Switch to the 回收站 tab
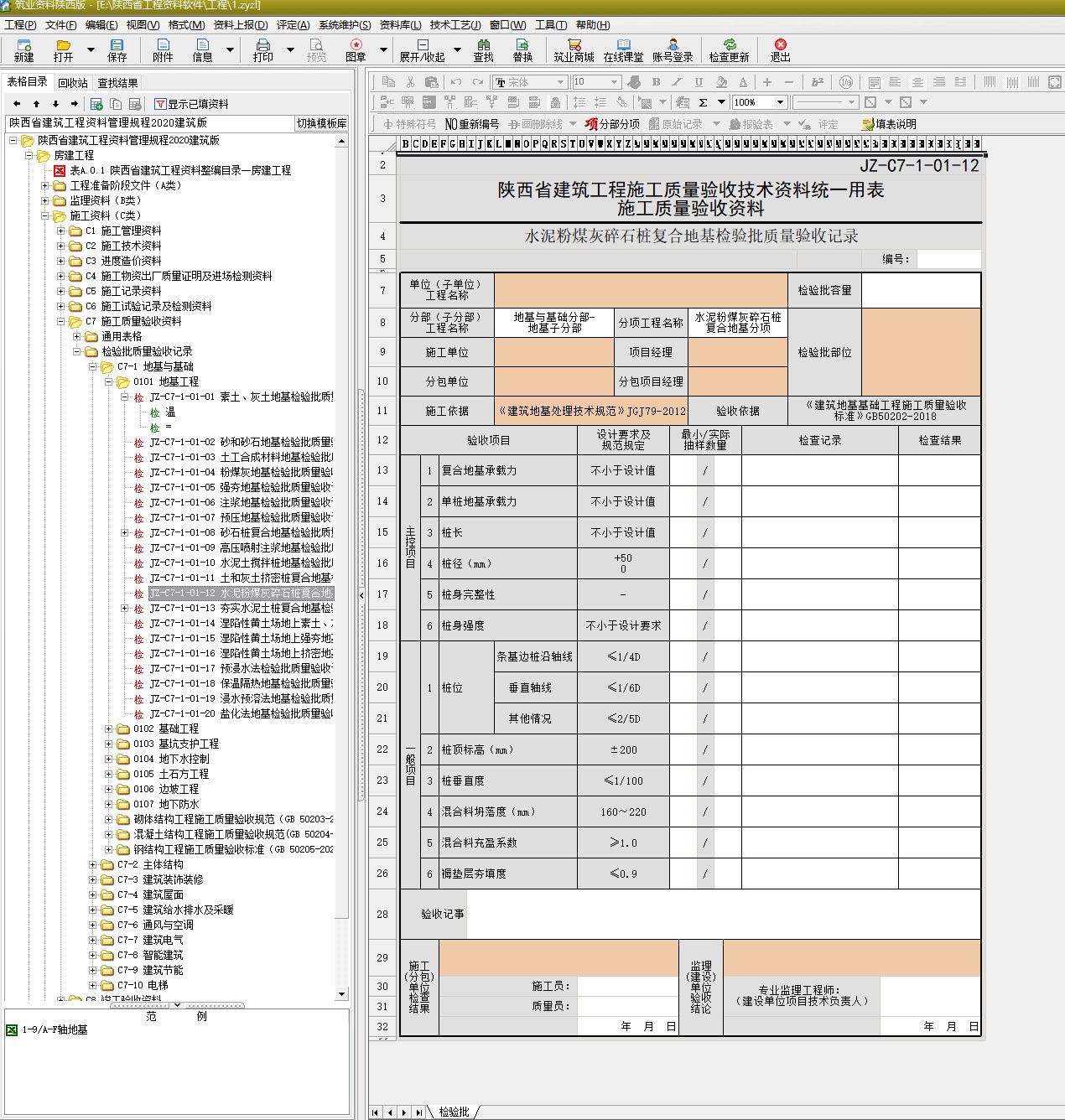The width and height of the screenshot is (1065, 1120). coord(73,83)
